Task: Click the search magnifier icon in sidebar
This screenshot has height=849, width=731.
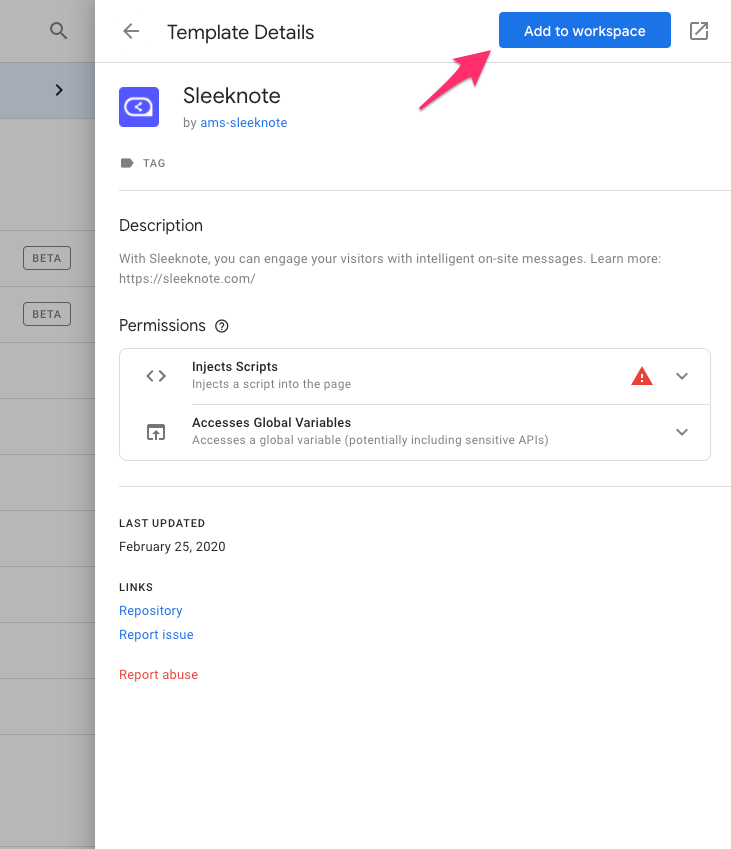Action: 58,30
